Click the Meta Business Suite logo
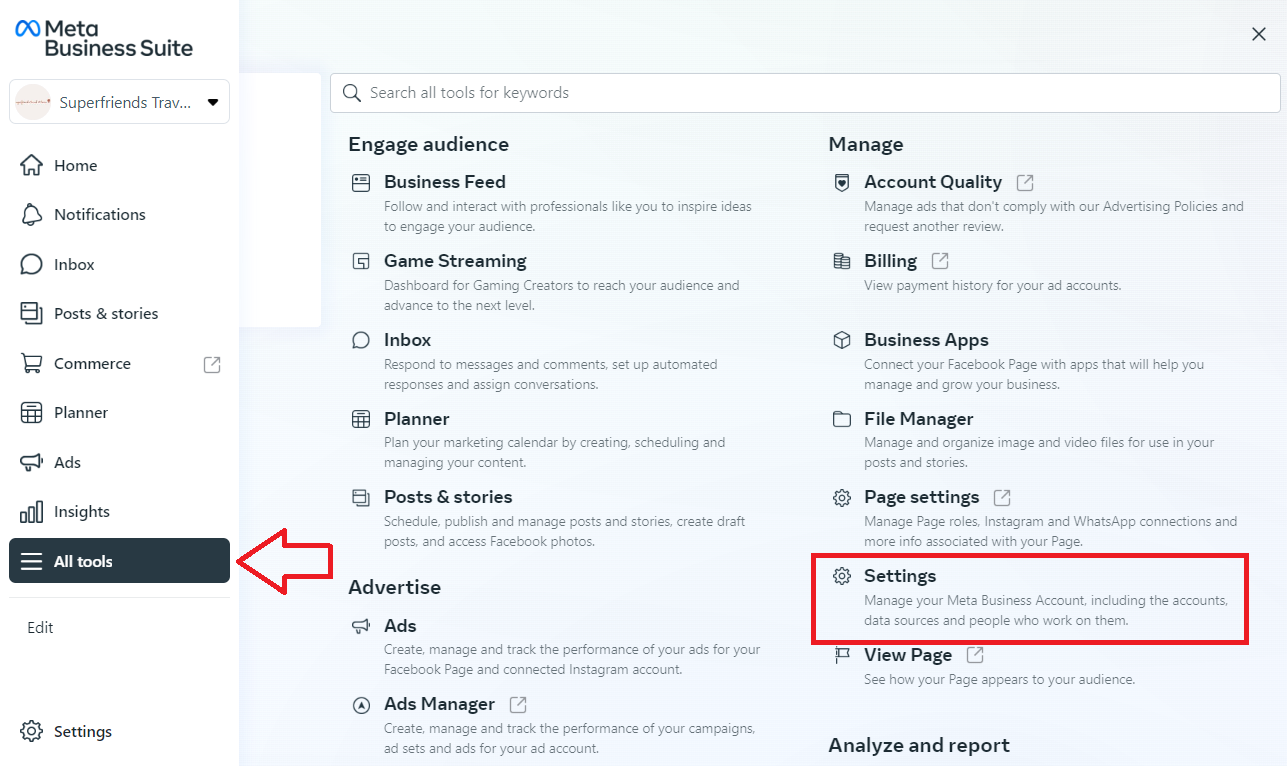Screen dimensions: 1287x766 click(x=104, y=38)
